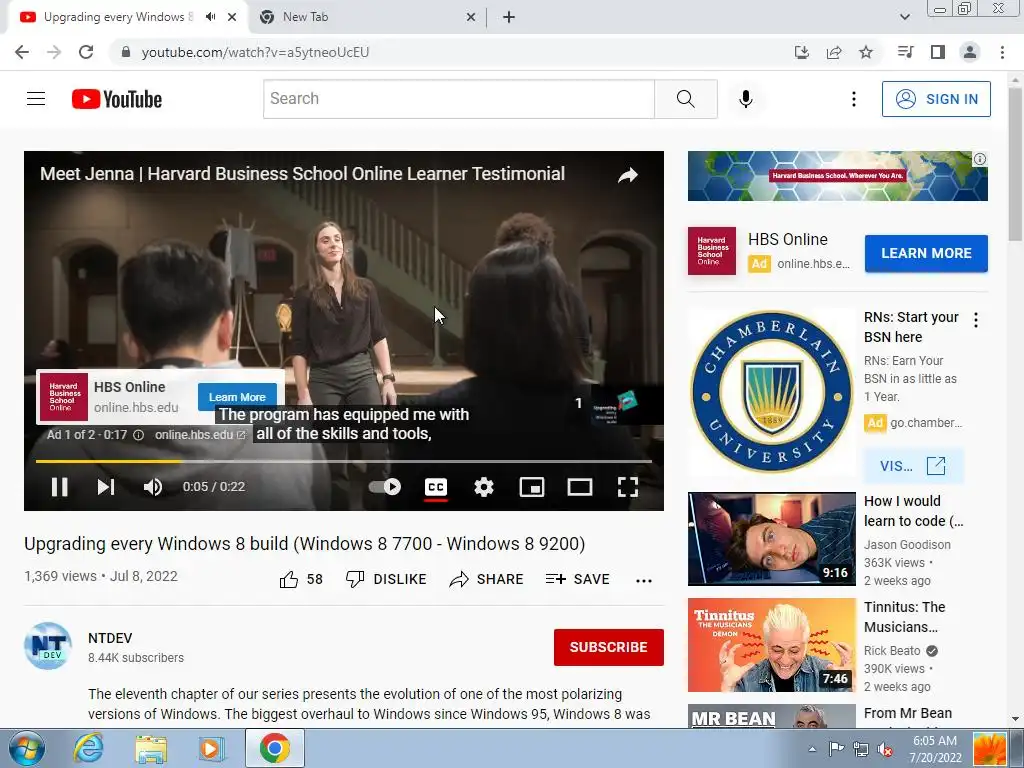Open the YouTube hamburger guide menu
The image size is (1024, 768).
tap(36, 99)
